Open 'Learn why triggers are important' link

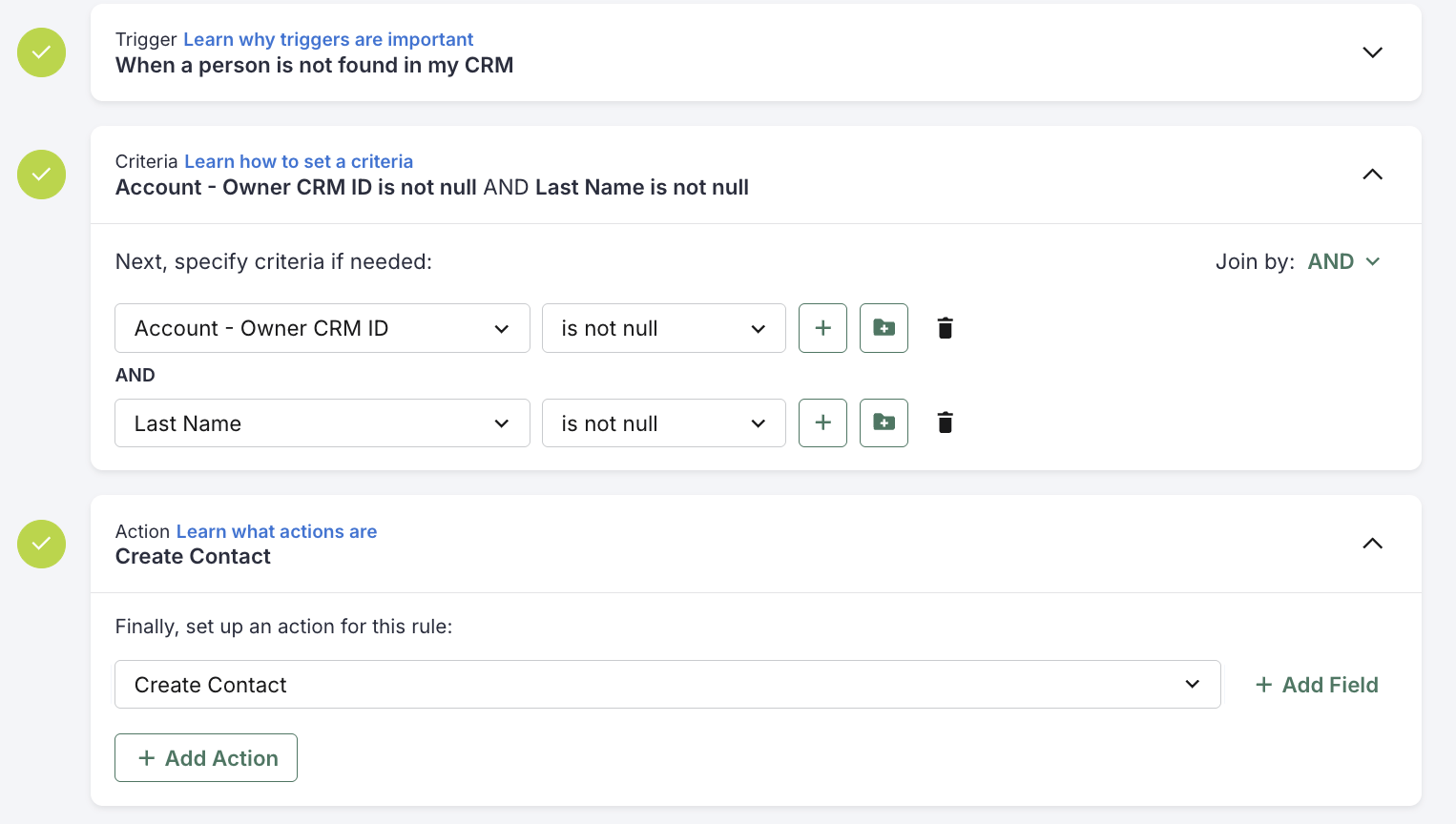point(328,39)
